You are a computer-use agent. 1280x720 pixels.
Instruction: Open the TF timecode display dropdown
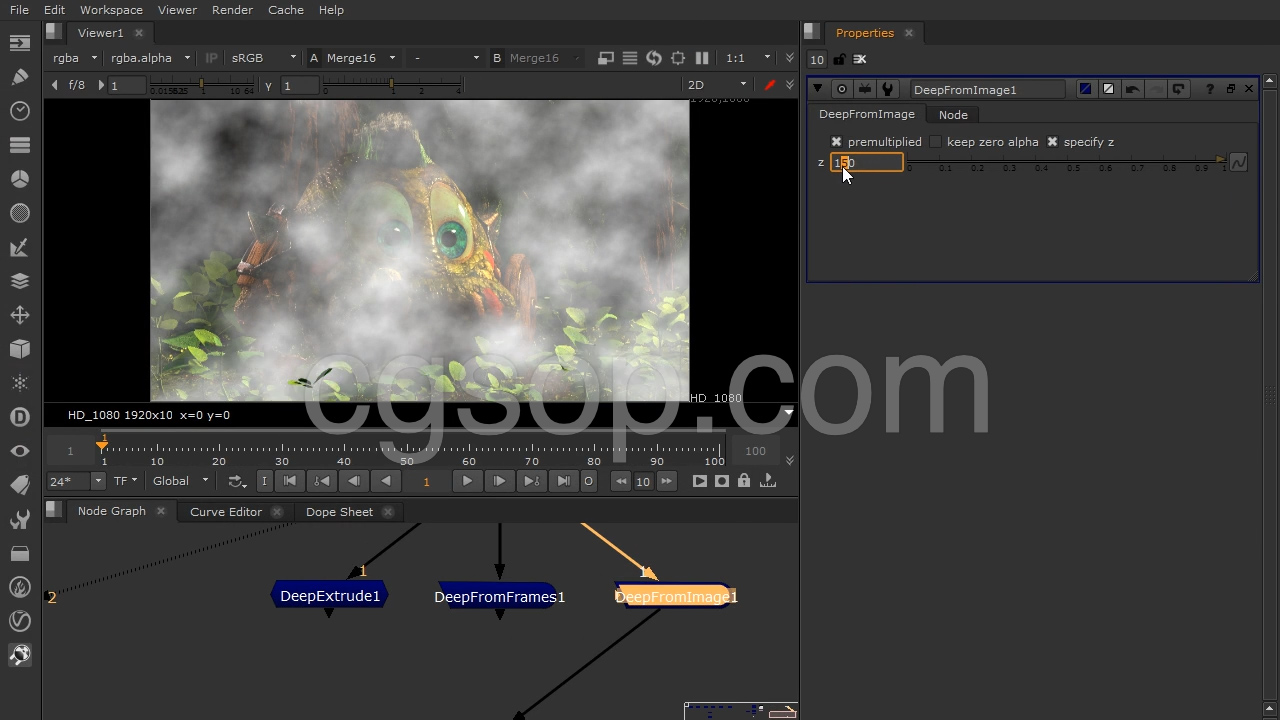125,481
